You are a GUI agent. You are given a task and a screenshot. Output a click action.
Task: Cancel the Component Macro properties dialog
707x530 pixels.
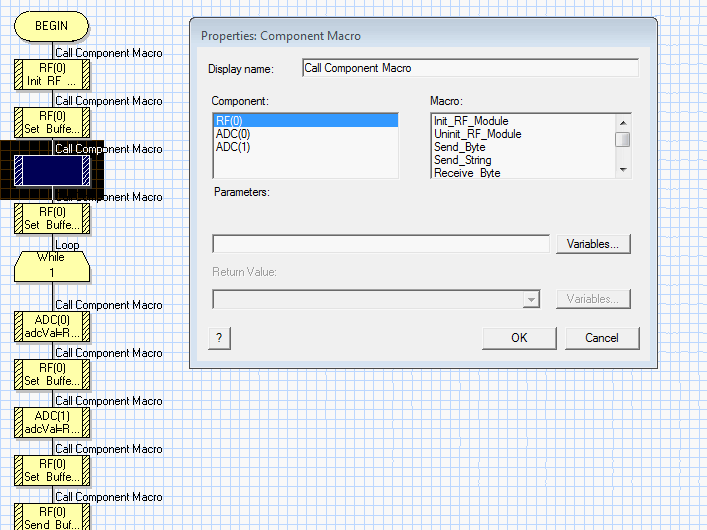click(x=602, y=338)
